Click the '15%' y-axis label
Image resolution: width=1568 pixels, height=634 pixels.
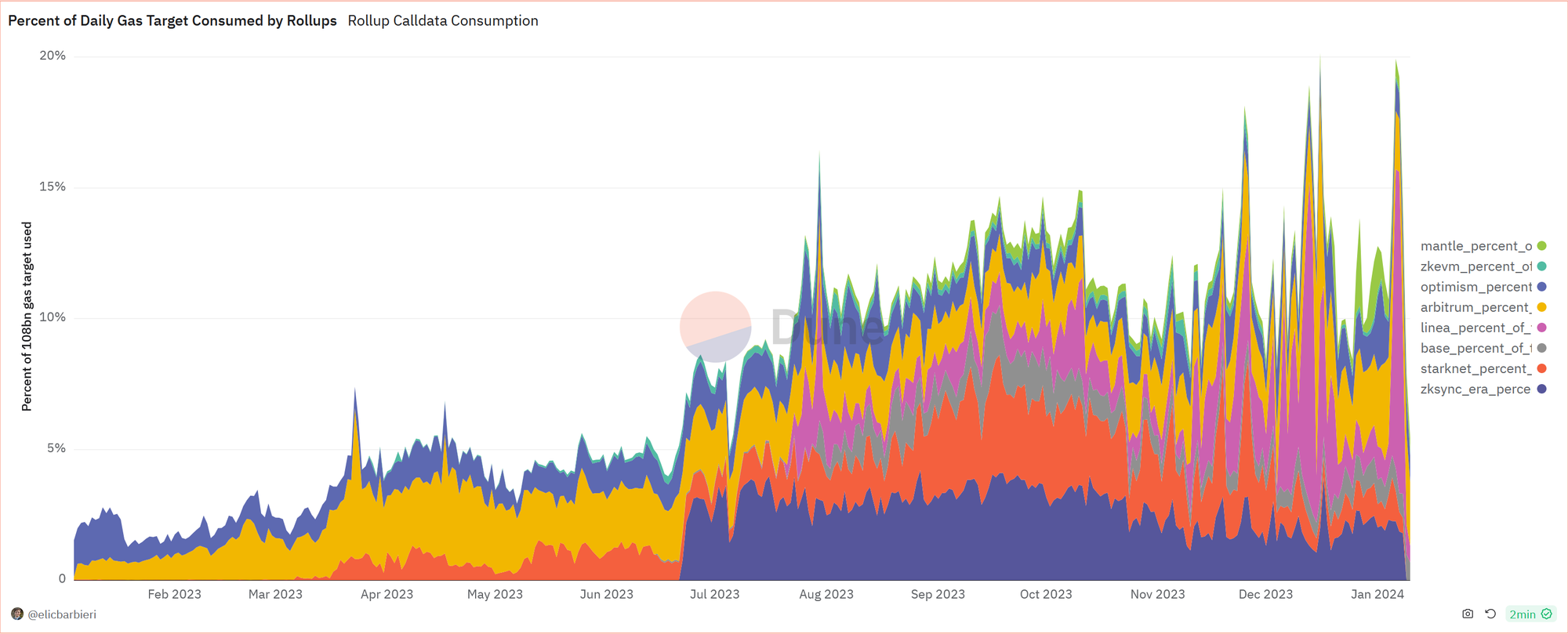click(53, 187)
